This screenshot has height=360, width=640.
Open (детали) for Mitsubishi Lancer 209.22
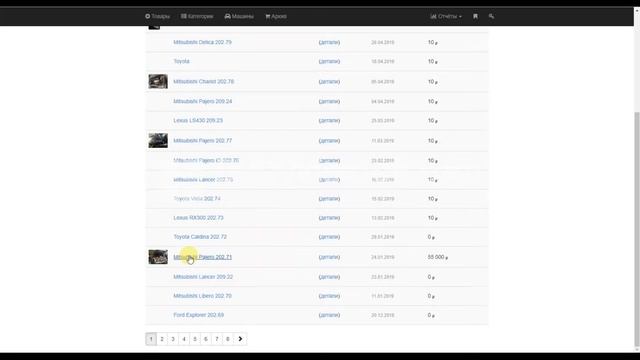(x=329, y=277)
